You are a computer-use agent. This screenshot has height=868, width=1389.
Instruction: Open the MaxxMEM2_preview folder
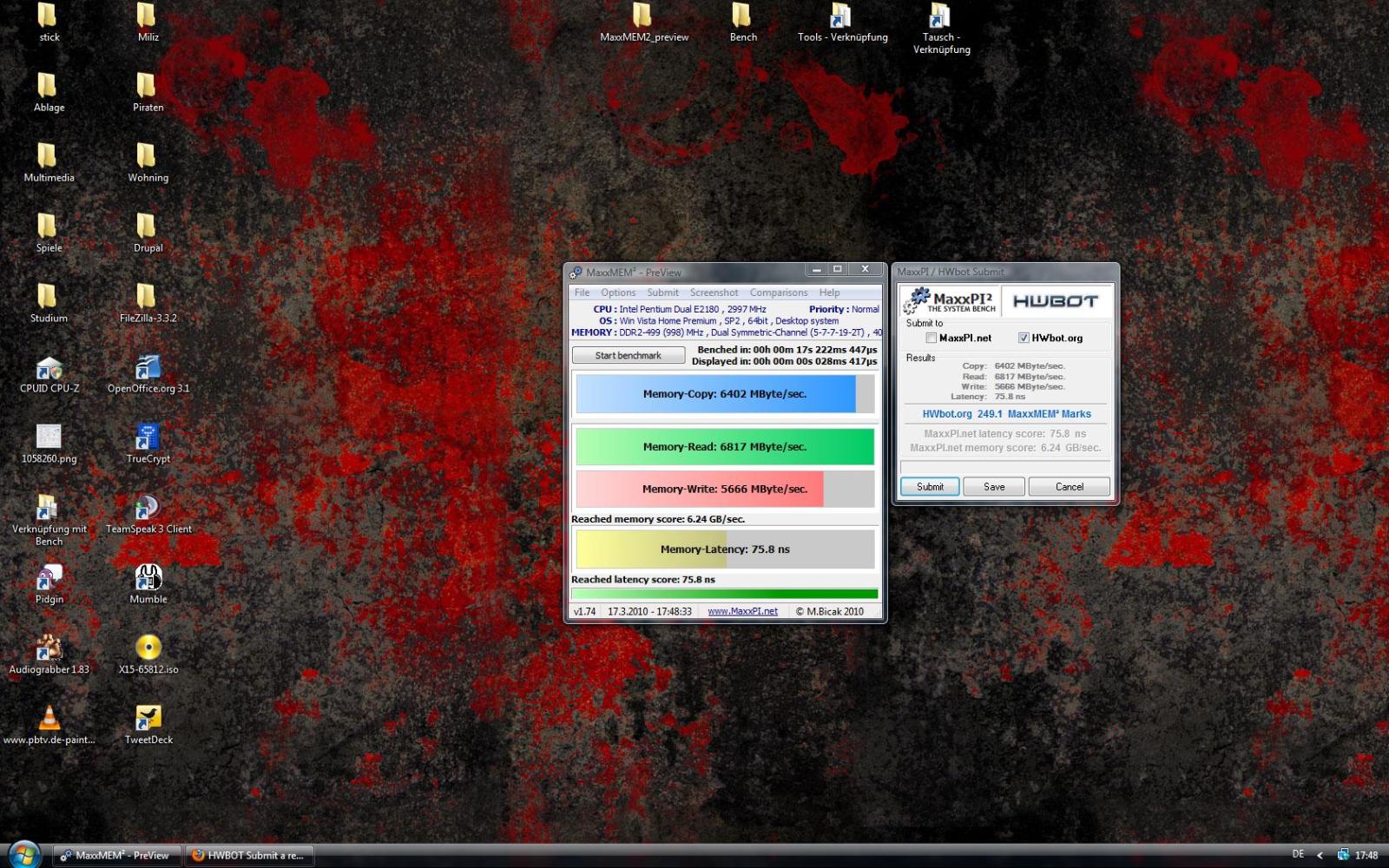point(643,22)
